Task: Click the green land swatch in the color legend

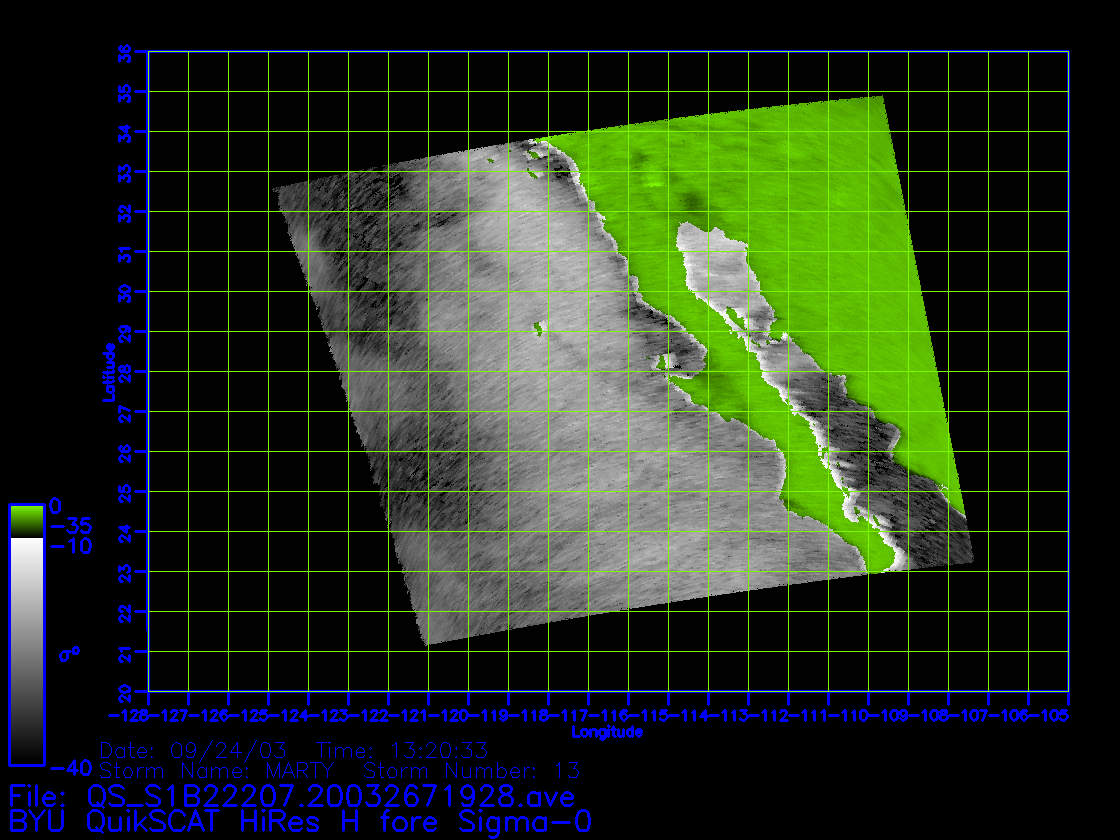Action: point(26,520)
